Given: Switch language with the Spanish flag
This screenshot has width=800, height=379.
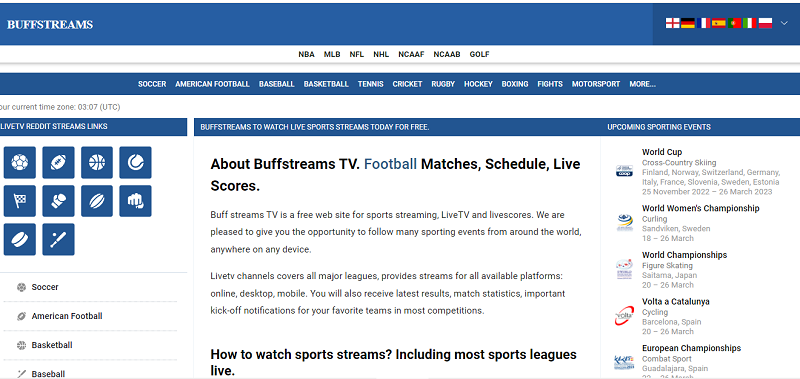Looking at the screenshot, I should (719, 23).
